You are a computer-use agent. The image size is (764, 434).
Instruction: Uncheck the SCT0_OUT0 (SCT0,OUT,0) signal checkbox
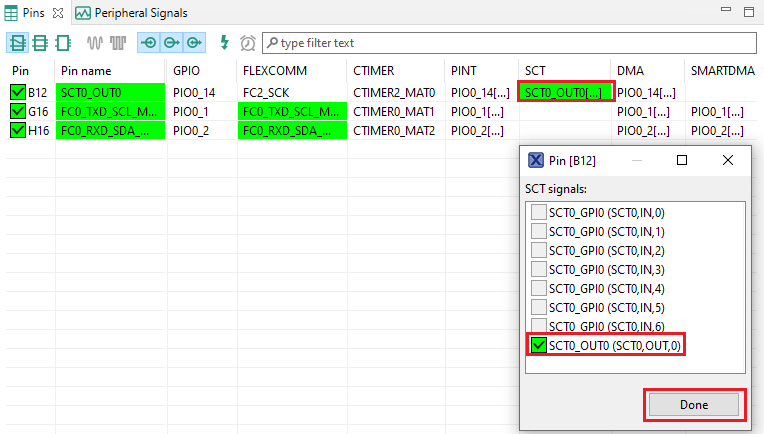point(539,345)
